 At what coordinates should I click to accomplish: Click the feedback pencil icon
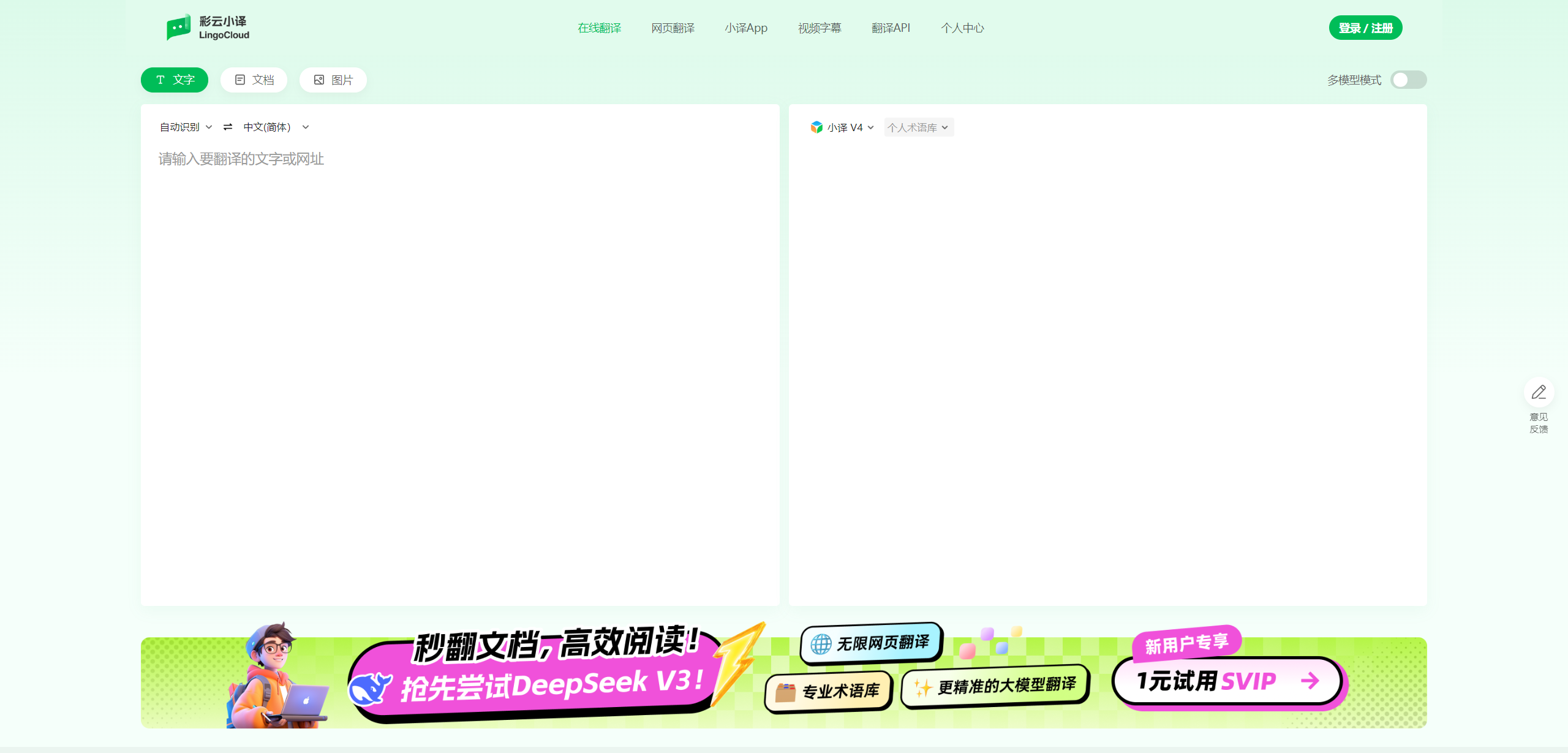(x=1539, y=392)
